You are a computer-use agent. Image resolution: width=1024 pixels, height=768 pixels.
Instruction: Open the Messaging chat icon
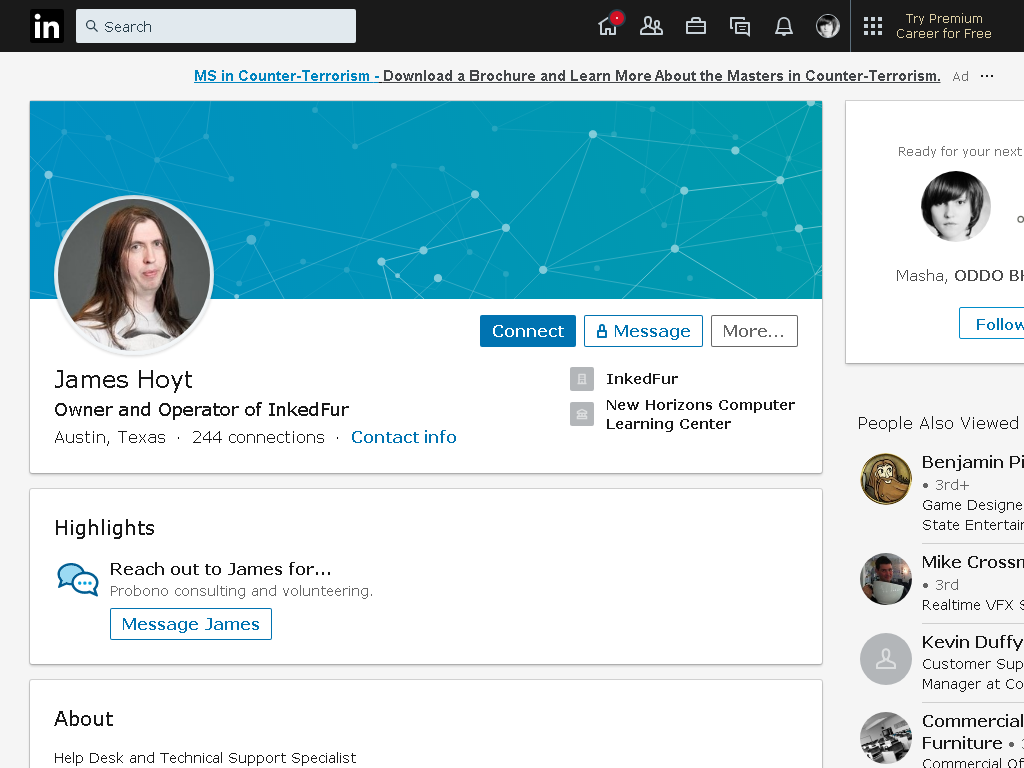coord(739,26)
